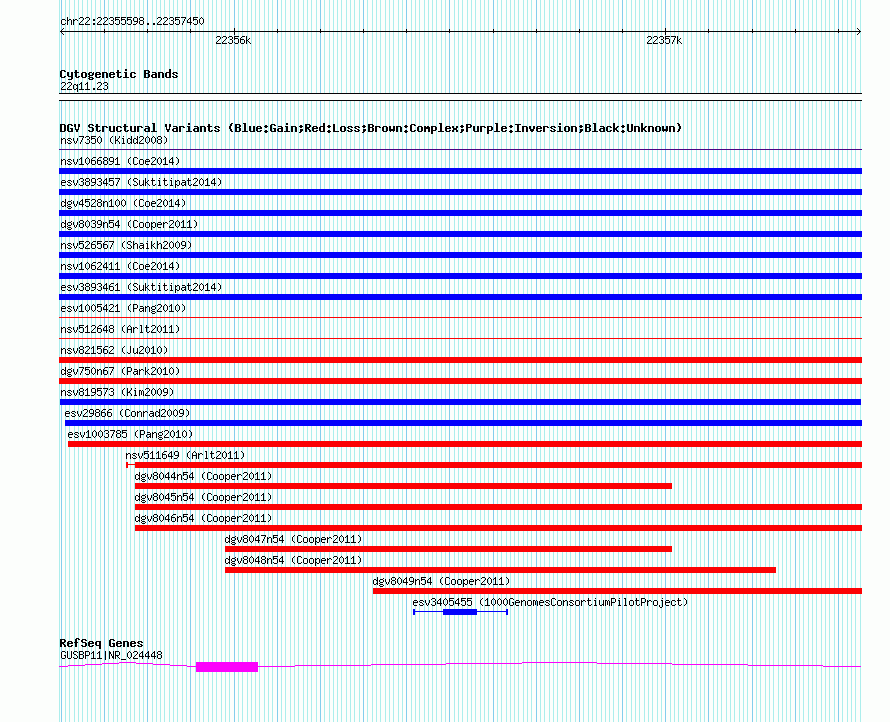The width and height of the screenshot is (890, 722).
Task: Click the right arrow end of the ruler
Action: [859, 32]
